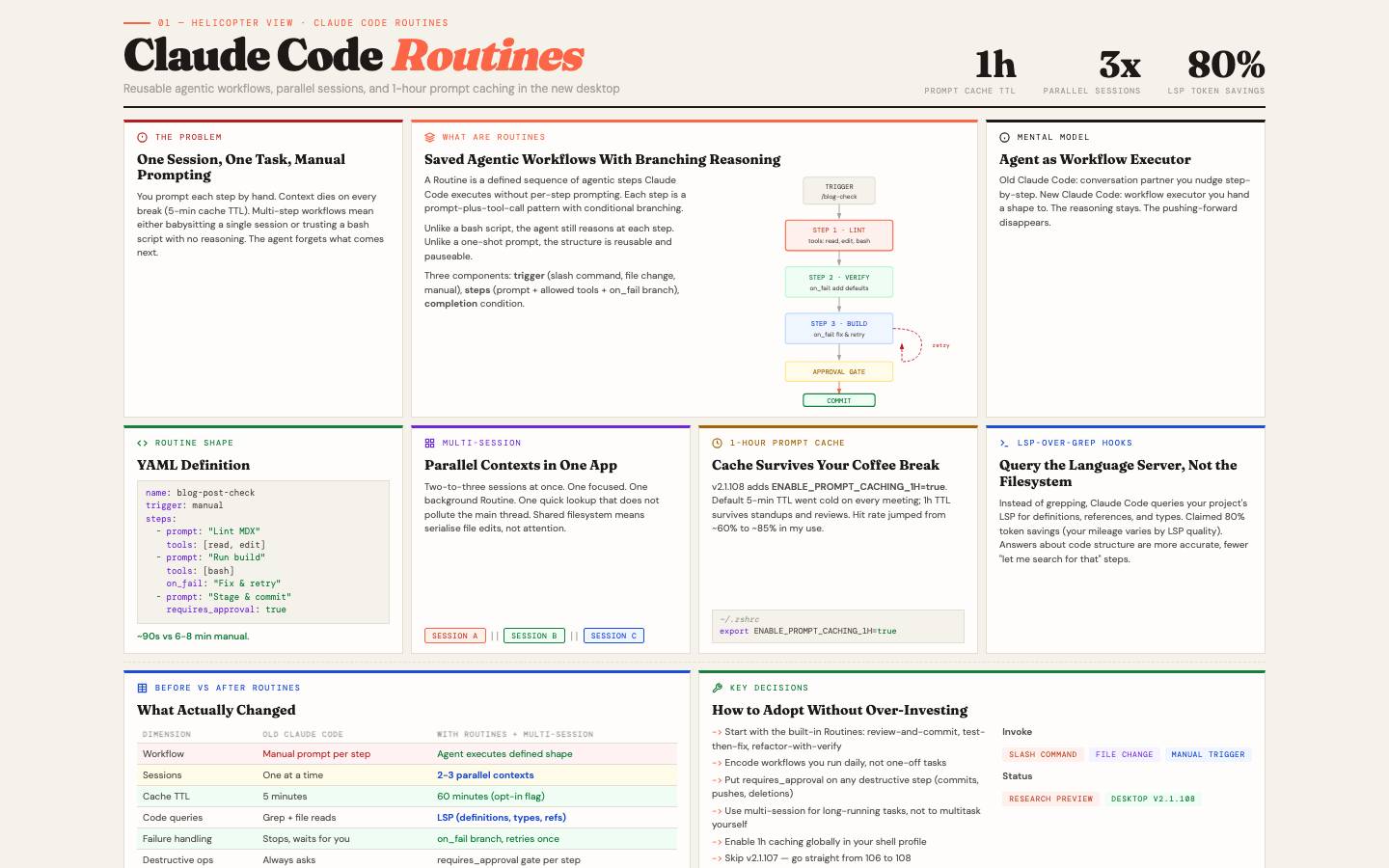This screenshot has height=868, width=1389.
Task: Click the name: blog-post-check YAML line
Action: 201,493
